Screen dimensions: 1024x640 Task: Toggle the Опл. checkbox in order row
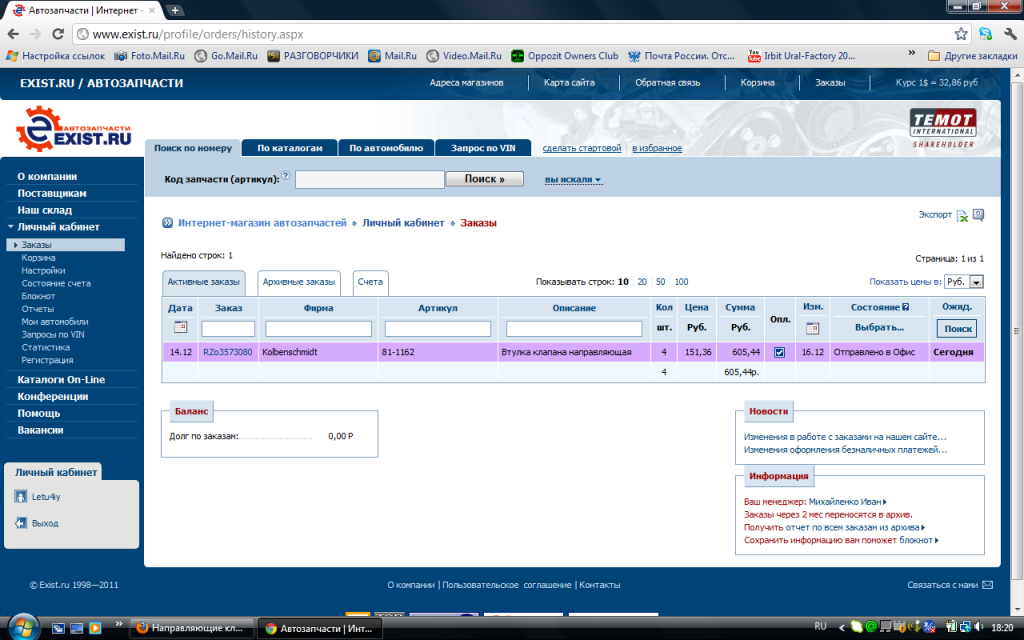click(x=780, y=352)
